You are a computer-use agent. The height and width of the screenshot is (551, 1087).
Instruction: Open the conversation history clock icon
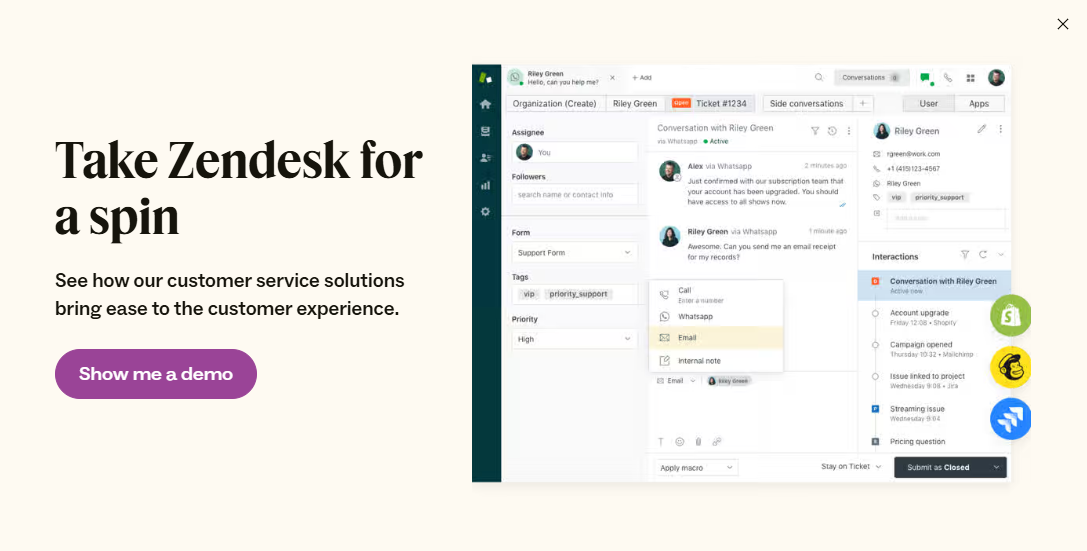pyautogui.click(x=832, y=130)
